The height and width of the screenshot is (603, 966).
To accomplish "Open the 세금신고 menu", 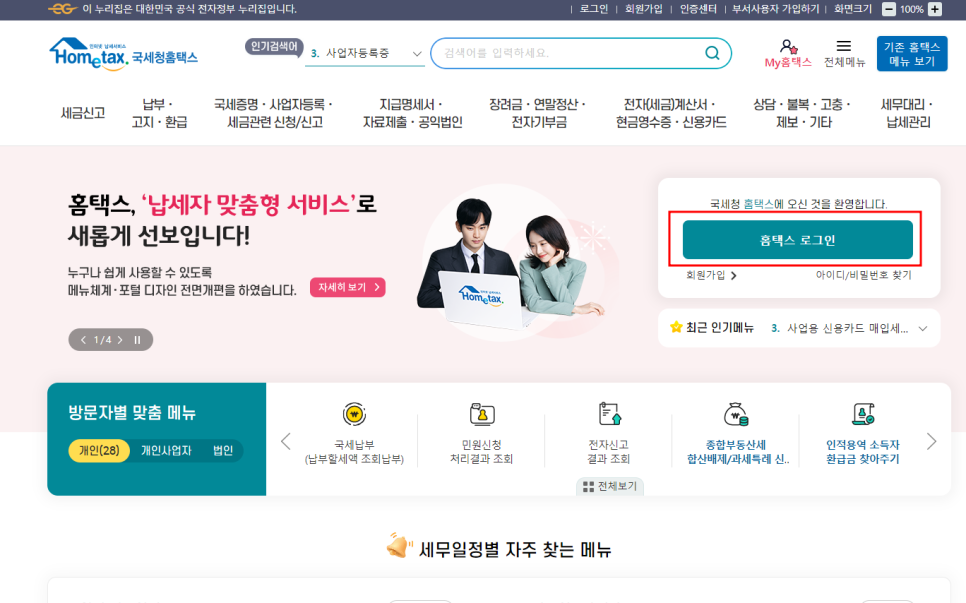I will pyautogui.click(x=83, y=113).
